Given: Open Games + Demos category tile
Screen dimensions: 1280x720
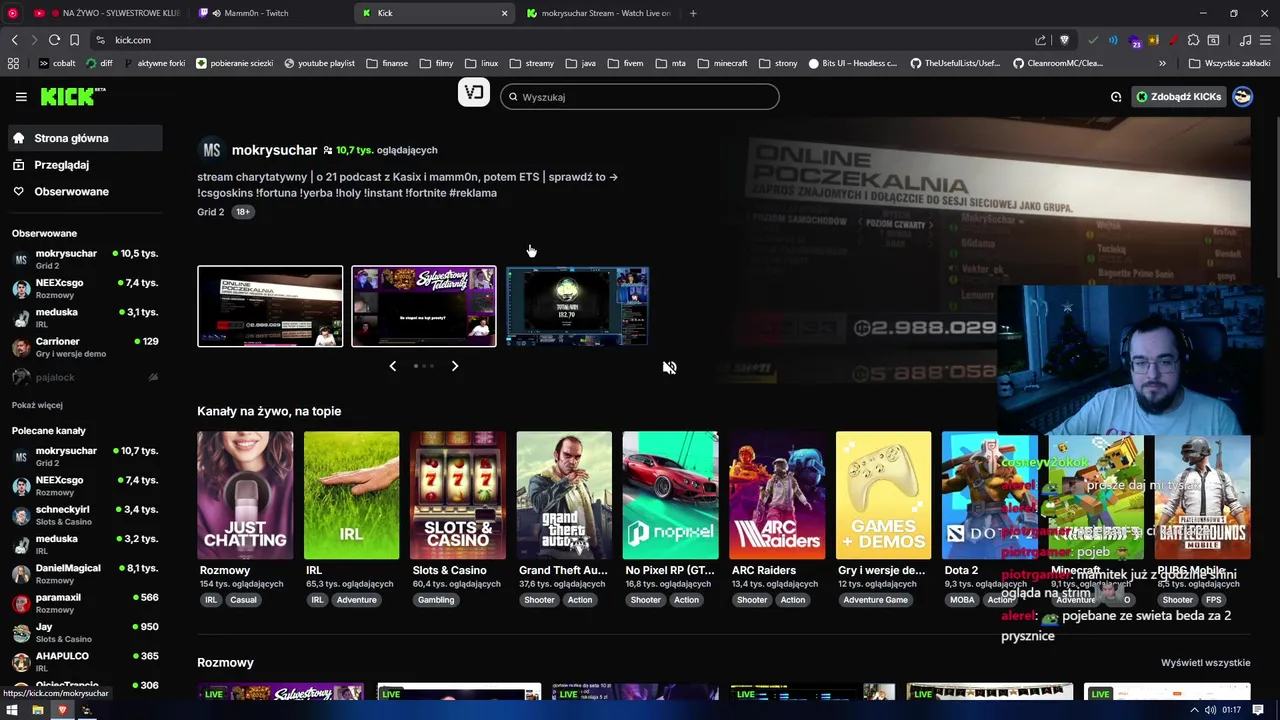Looking at the screenshot, I should tap(883, 495).
